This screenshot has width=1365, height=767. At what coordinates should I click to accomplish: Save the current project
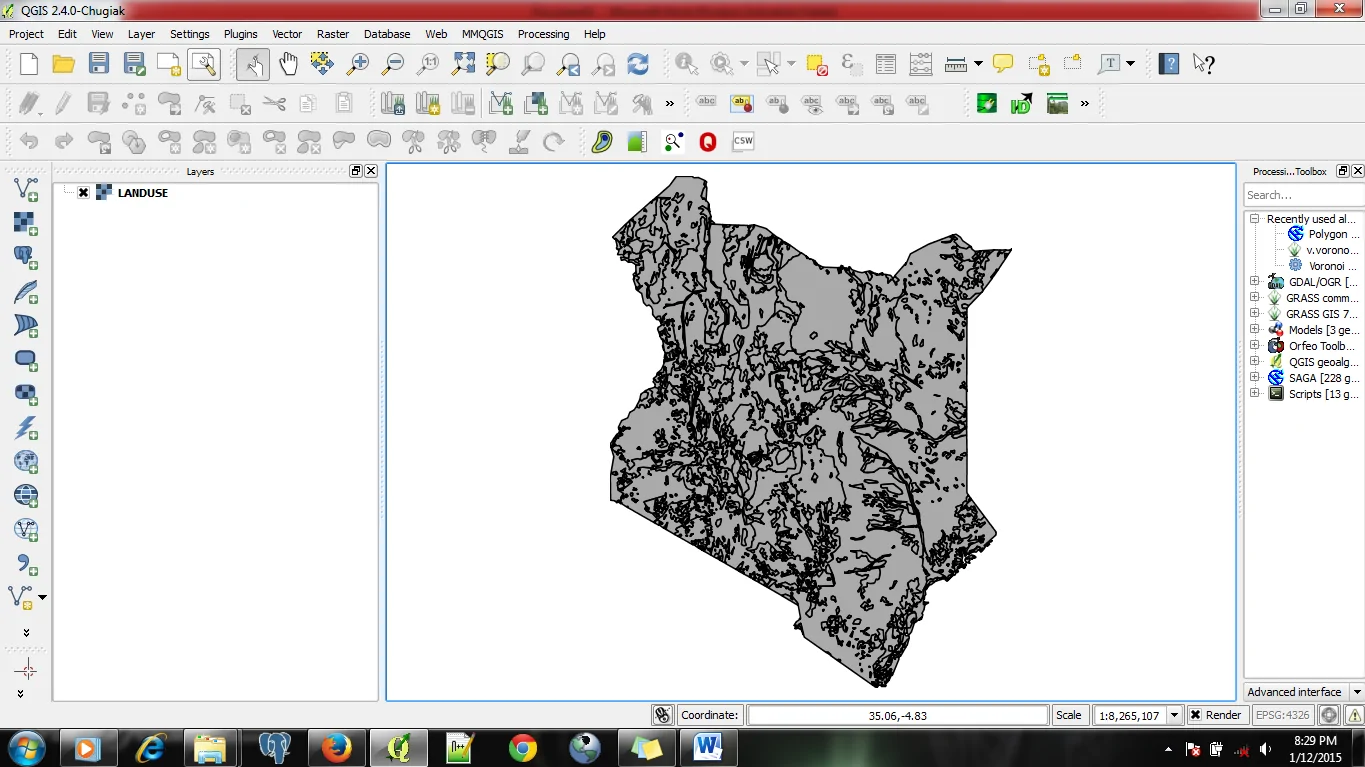pyautogui.click(x=98, y=64)
